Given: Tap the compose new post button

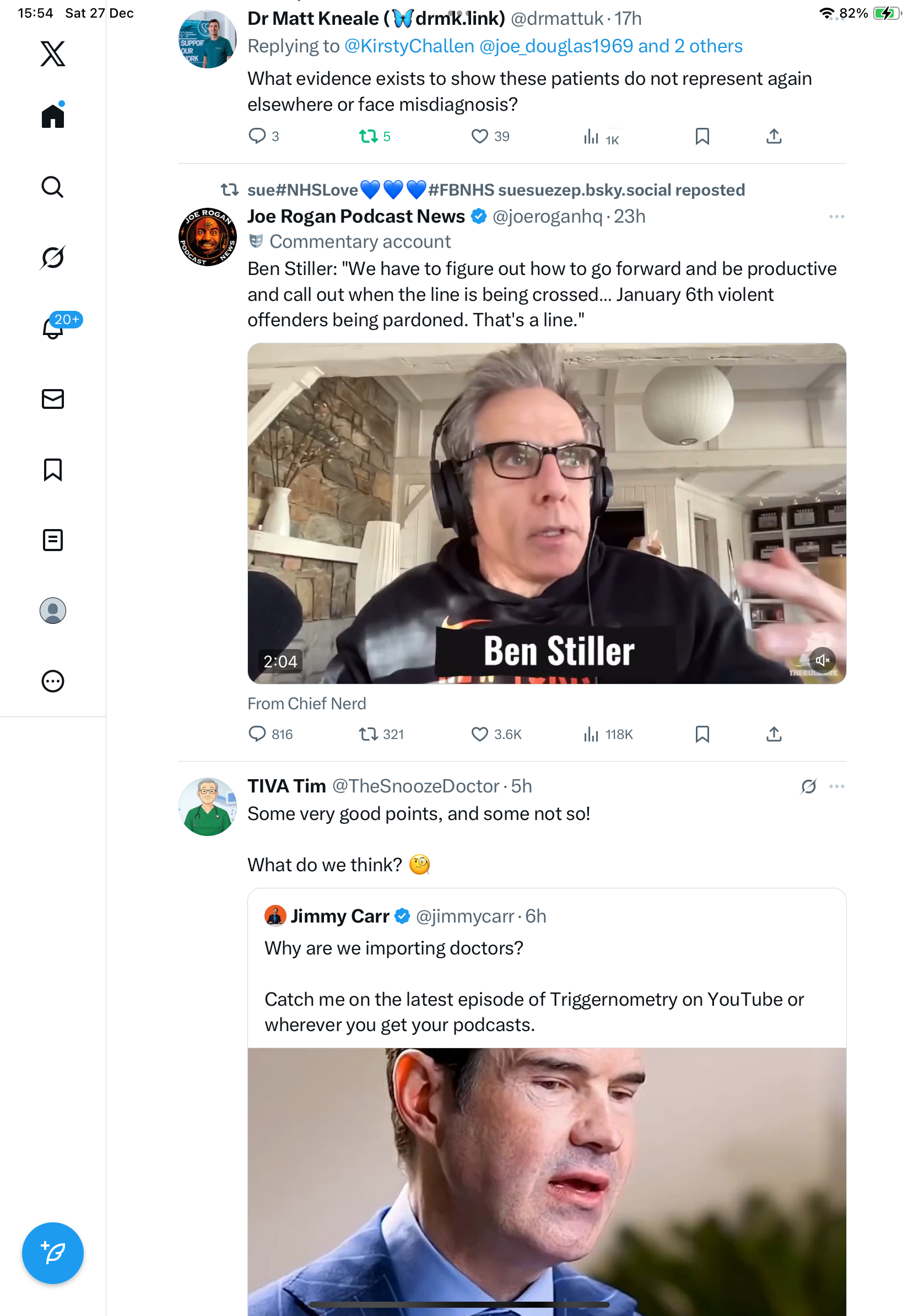Looking at the screenshot, I should click(53, 1253).
